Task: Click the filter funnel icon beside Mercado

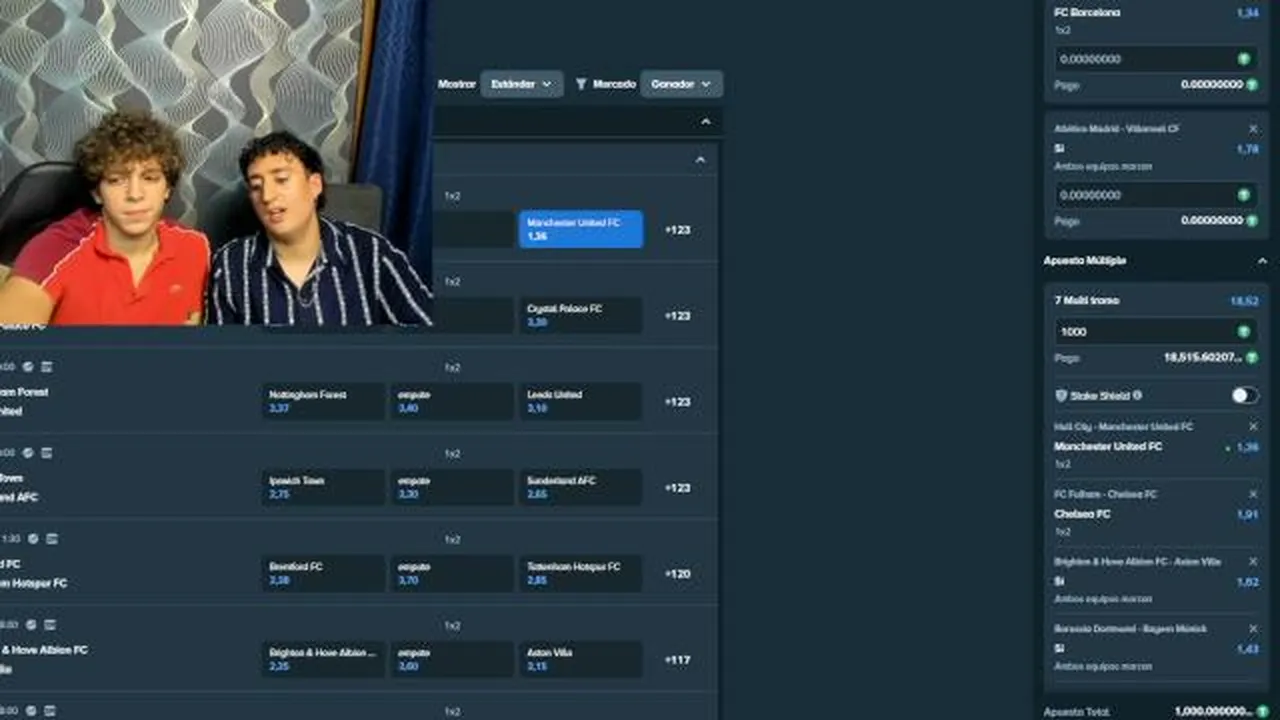Action: click(581, 84)
